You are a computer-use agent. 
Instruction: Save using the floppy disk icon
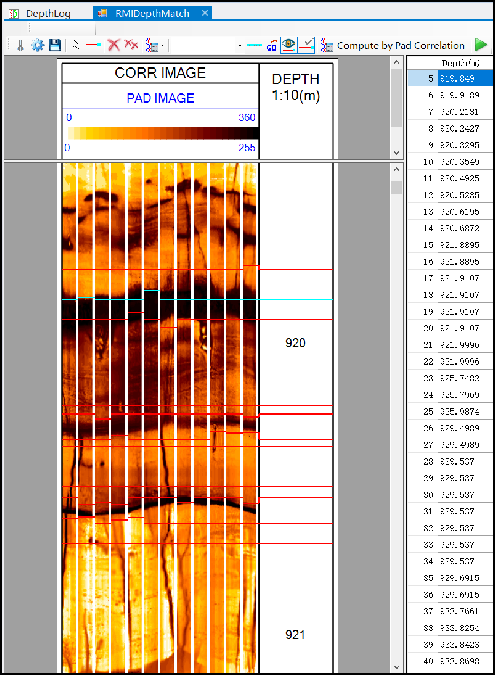tap(55, 45)
